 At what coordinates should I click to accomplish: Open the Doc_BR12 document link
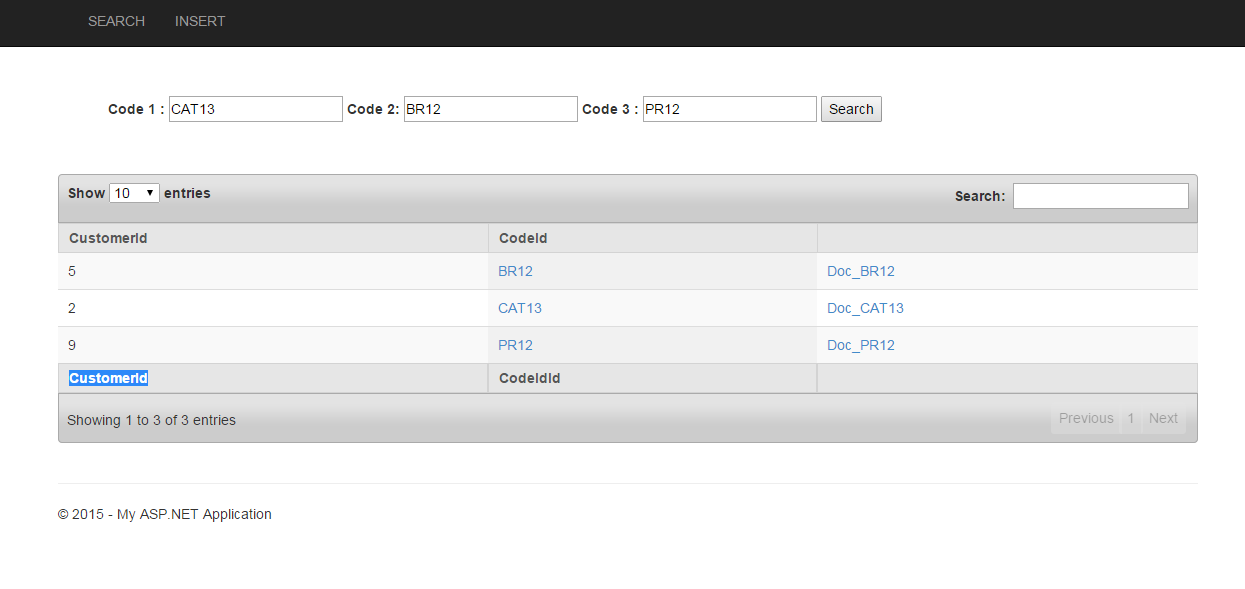click(861, 271)
